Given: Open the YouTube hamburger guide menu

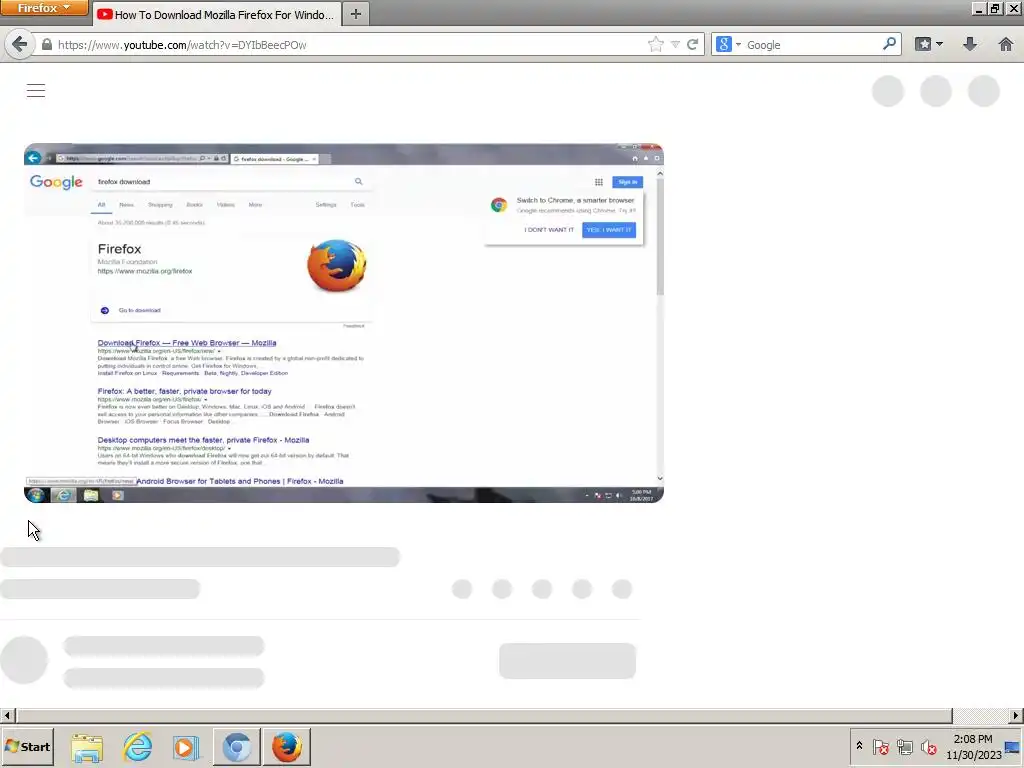Looking at the screenshot, I should (x=36, y=90).
